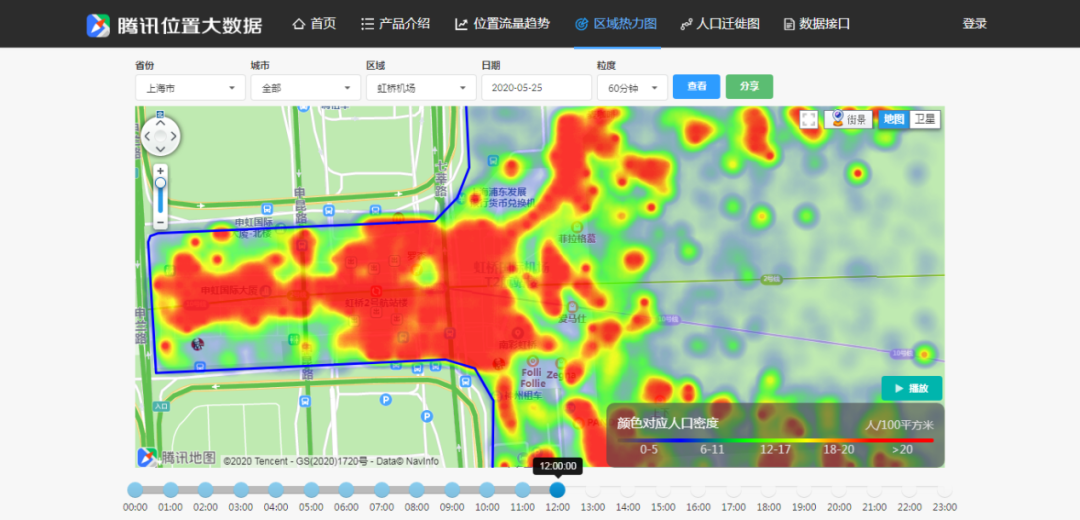Click the active 12:00 timeline handle
The image size is (1080, 520).
557,490
